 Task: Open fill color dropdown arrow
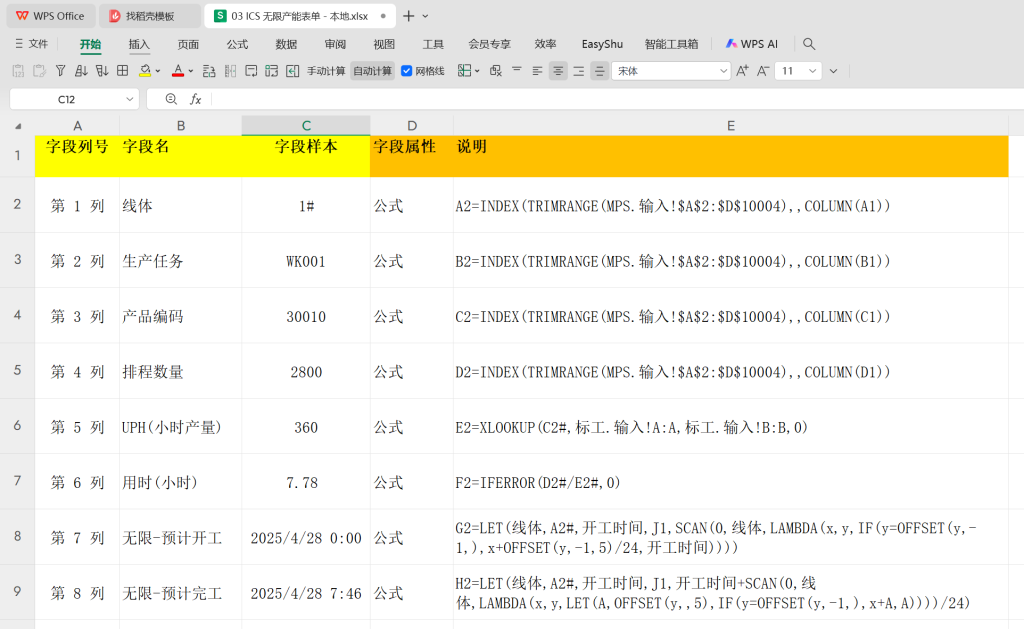pos(157,71)
